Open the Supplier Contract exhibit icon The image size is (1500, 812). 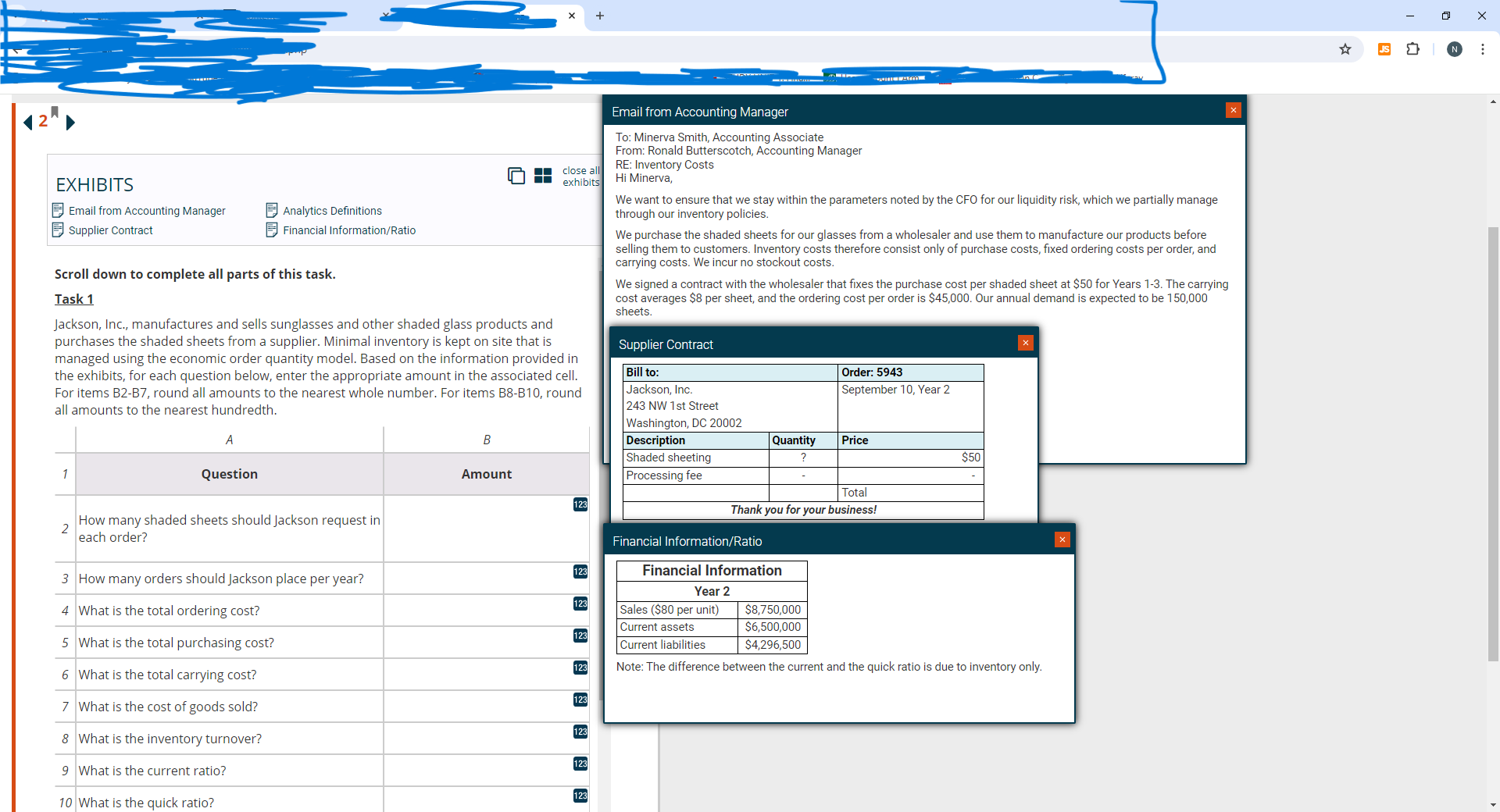coord(59,230)
